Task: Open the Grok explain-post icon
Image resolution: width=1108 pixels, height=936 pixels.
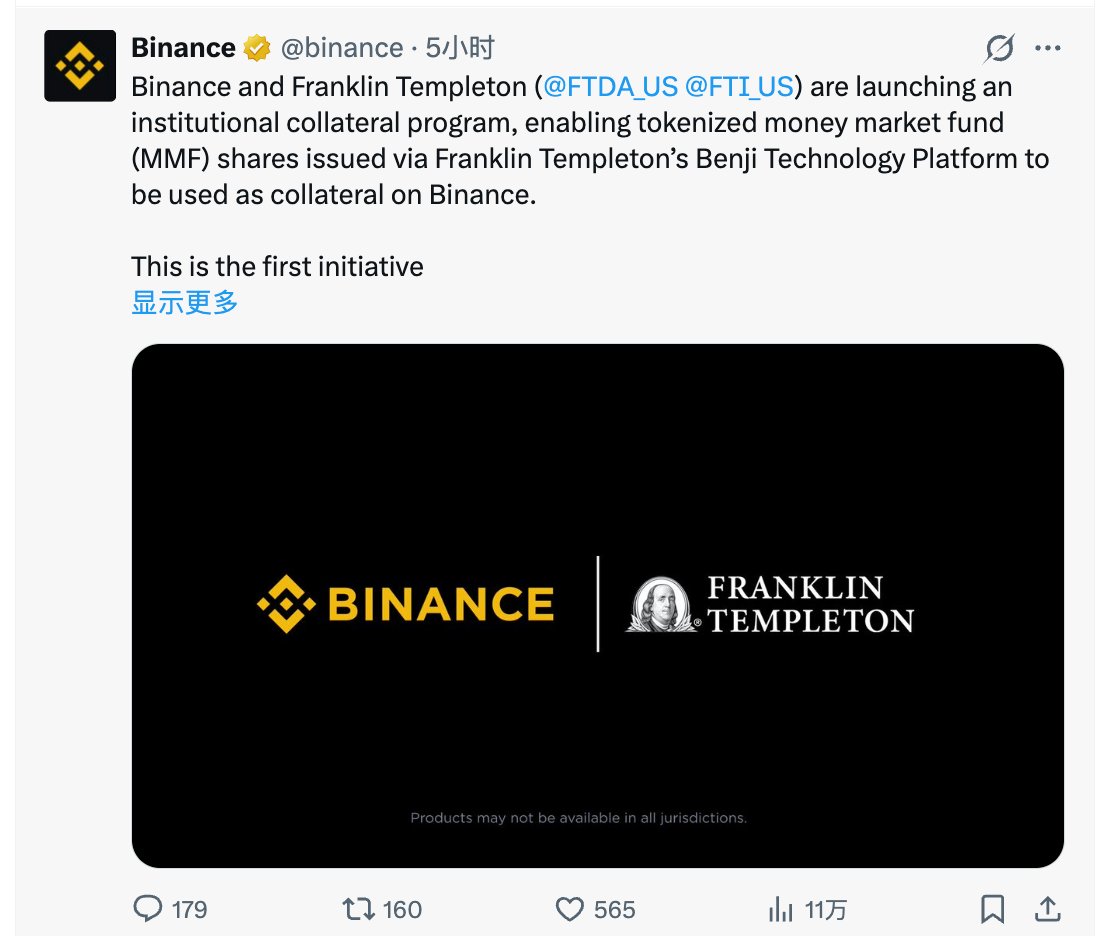Action: pos(998,48)
